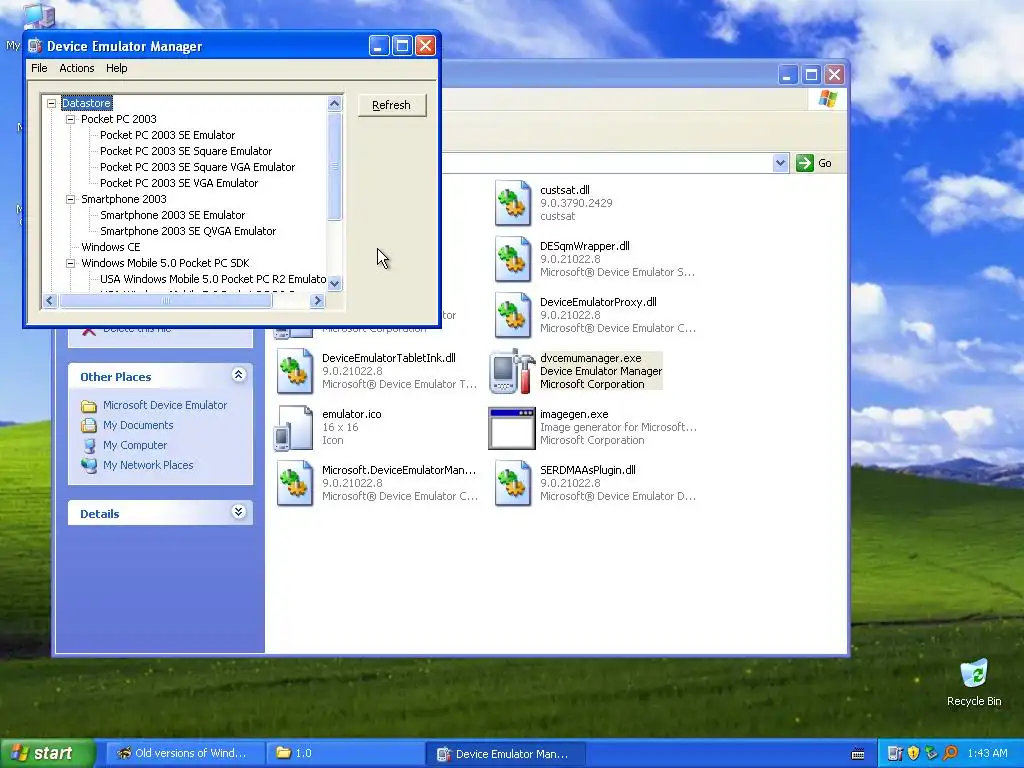Select emulator.ico file icon
The height and width of the screenshot is (768, 1024).
(293, 428)
